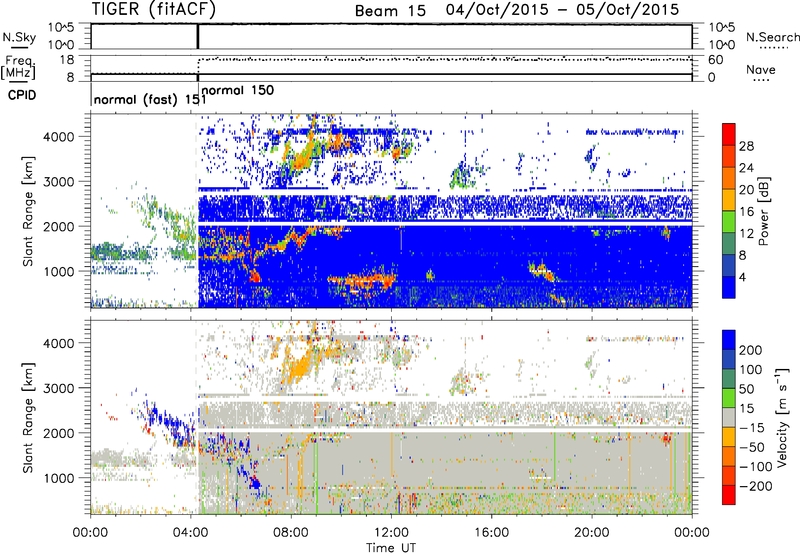800x554 pixels.
Task: Click the 'N.Search' legend label
Action: [x=772, y=37]
